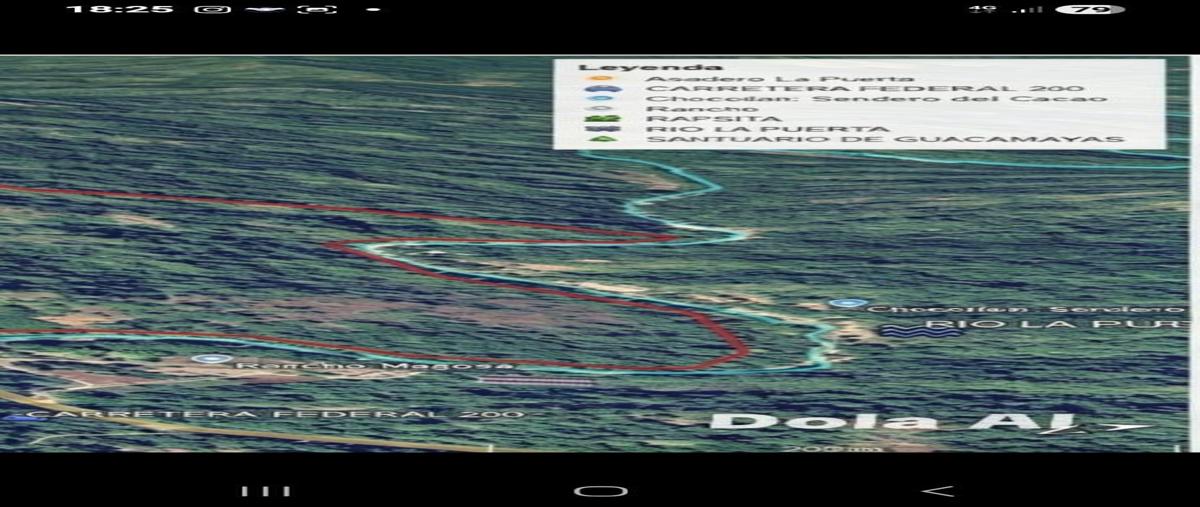Click 'RAPSITA' legend text
1200x507 pixels.
click(x=715, y=119)
